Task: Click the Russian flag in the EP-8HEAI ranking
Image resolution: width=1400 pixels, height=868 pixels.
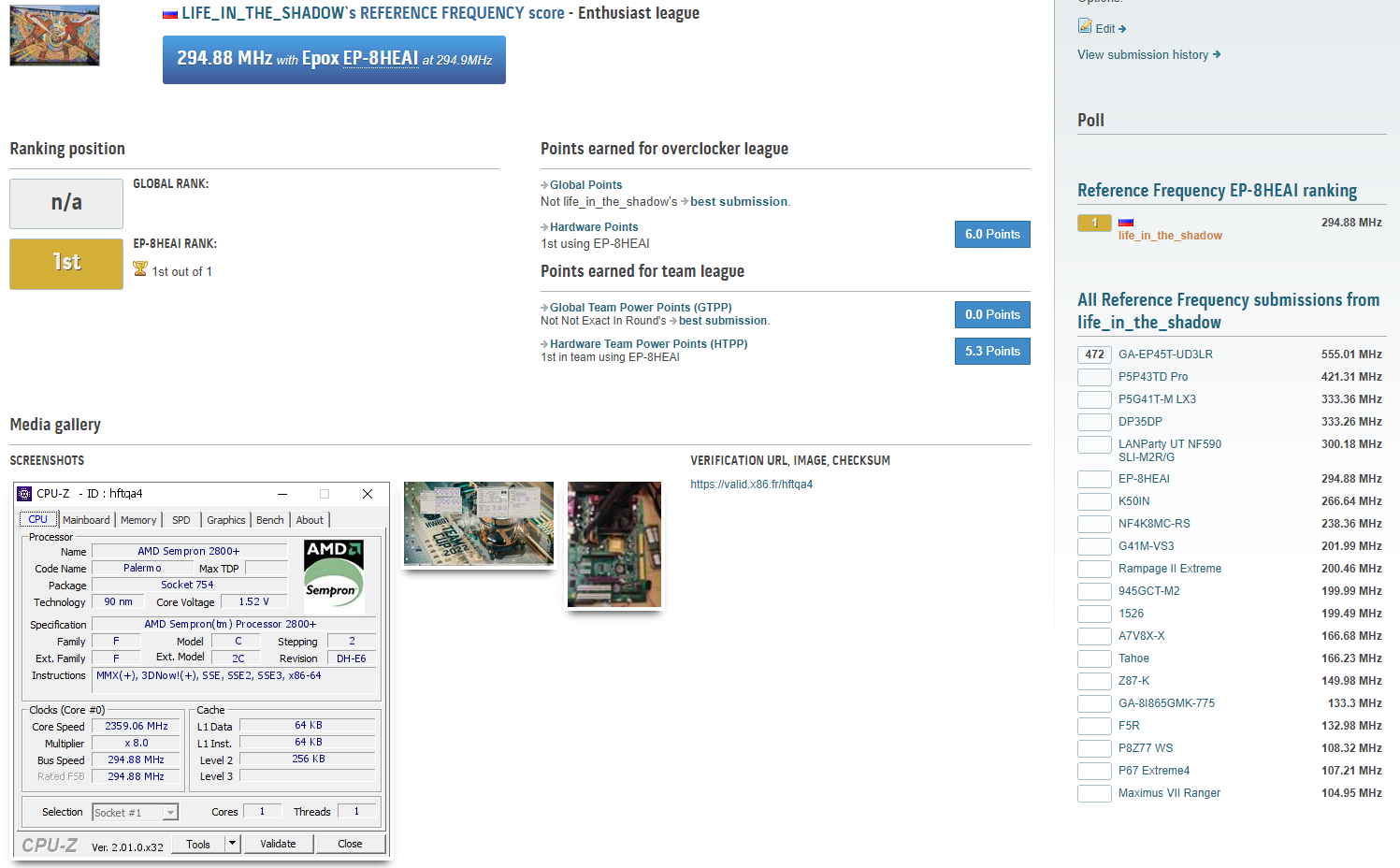Action: [x=1126, y=223]
